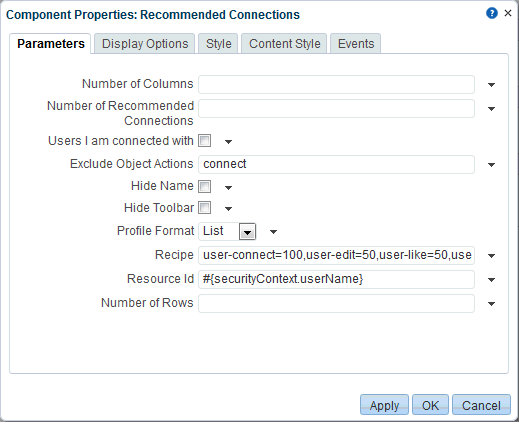Click the Resource Id input field
519x434 pixels.
coord(336,279)
